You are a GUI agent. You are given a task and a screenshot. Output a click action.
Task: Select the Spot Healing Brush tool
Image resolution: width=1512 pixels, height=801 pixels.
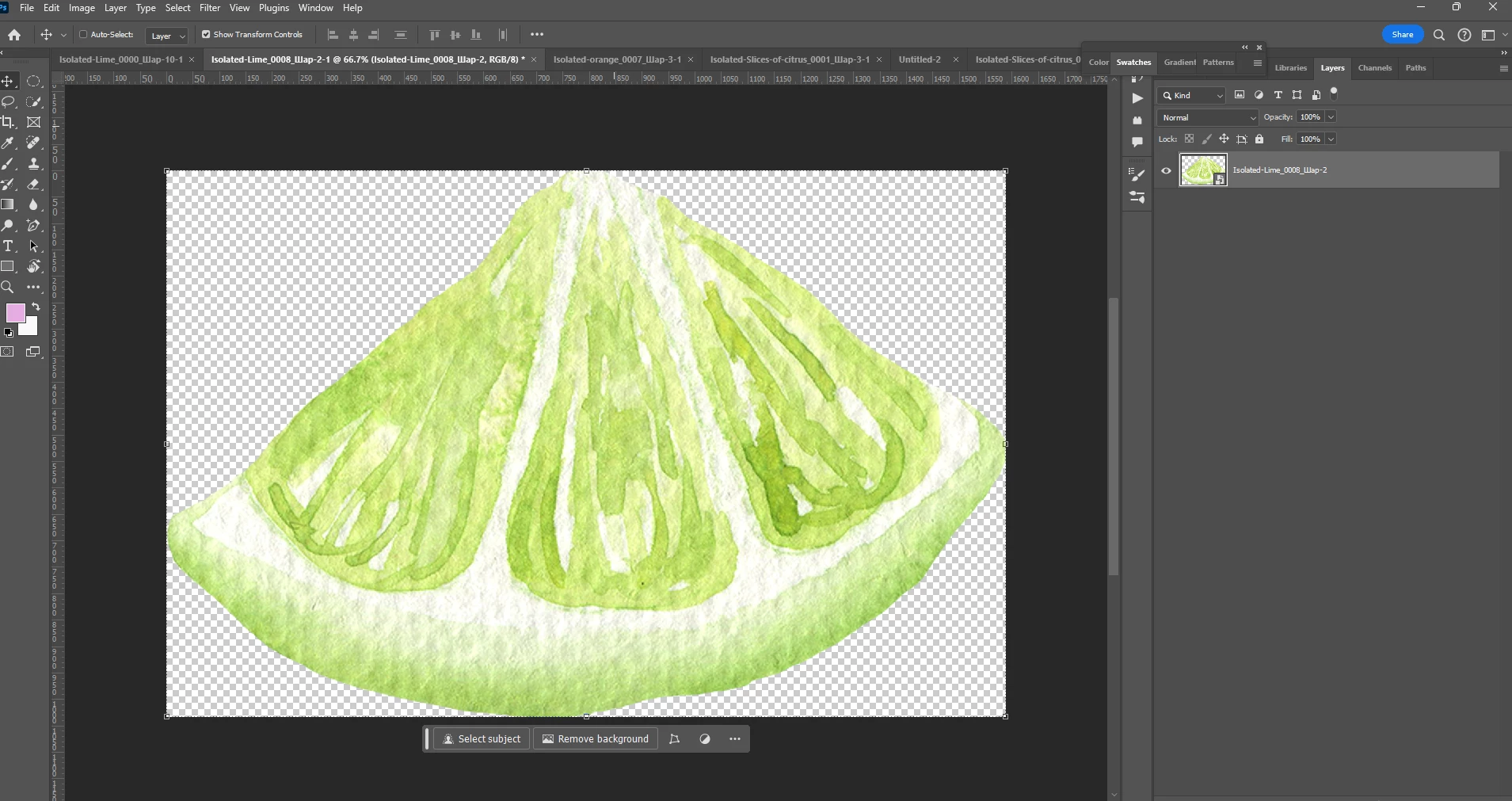coord(33,143)
